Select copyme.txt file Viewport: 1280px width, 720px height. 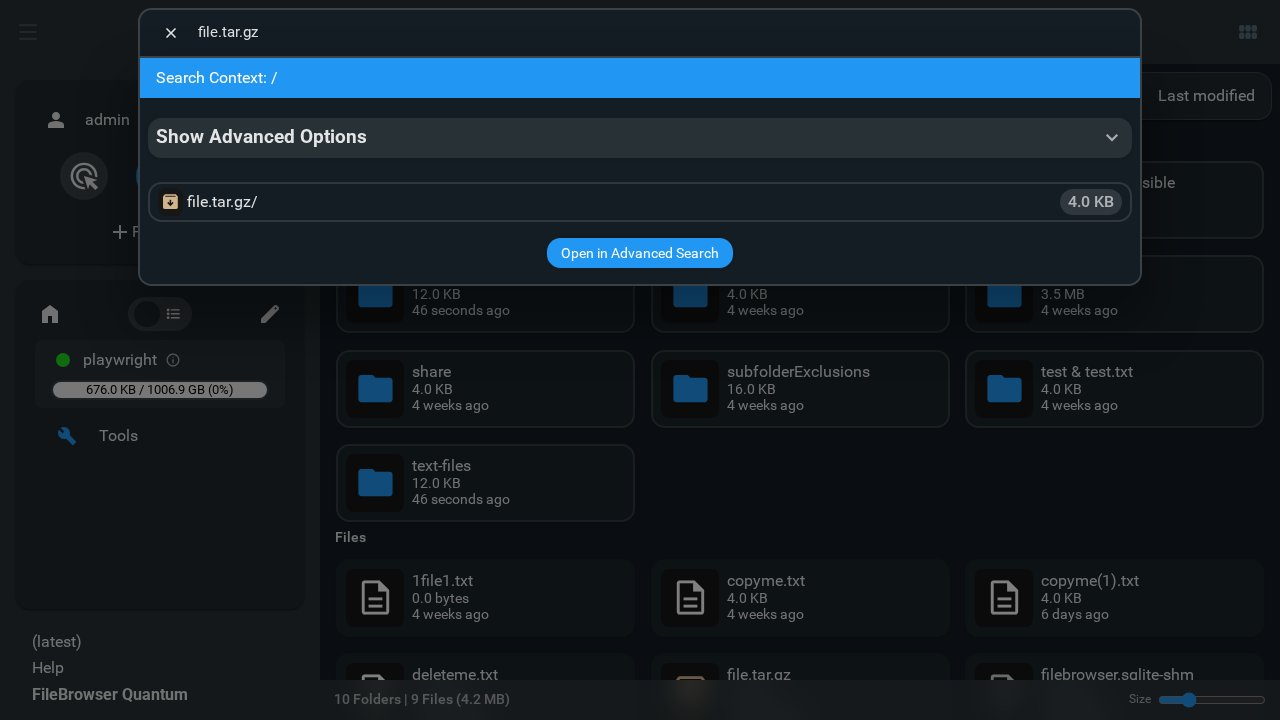[x=800, y=598]
